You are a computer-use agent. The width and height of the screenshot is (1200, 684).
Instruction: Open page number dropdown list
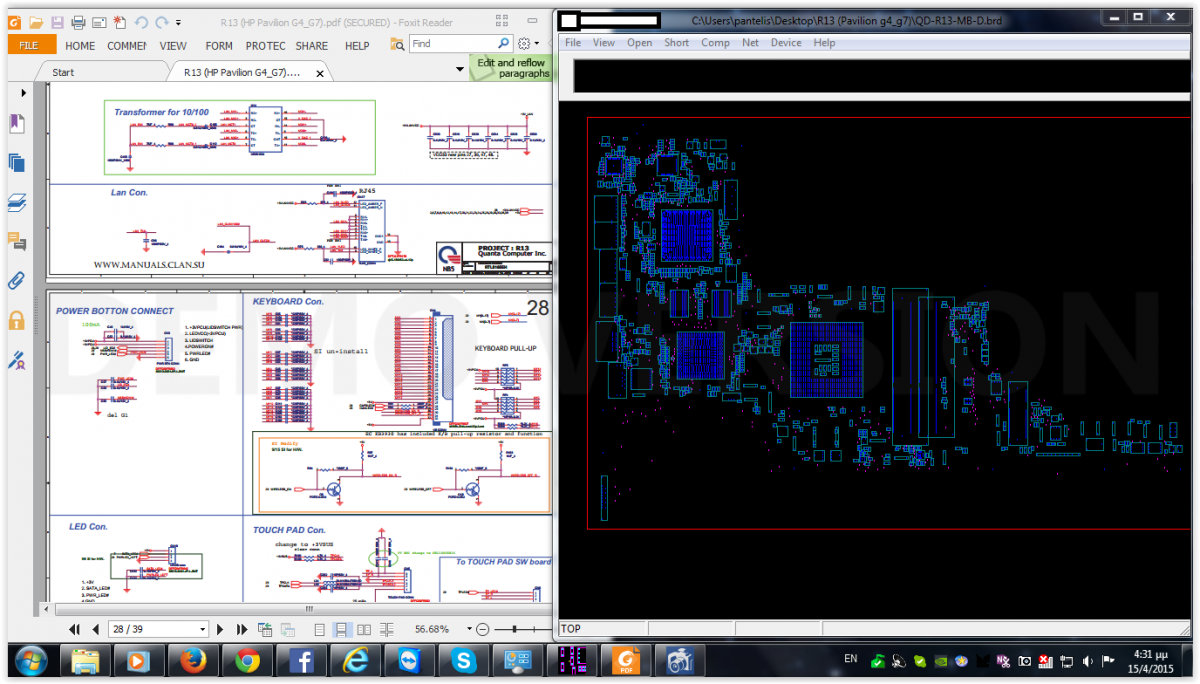point(203,630)
